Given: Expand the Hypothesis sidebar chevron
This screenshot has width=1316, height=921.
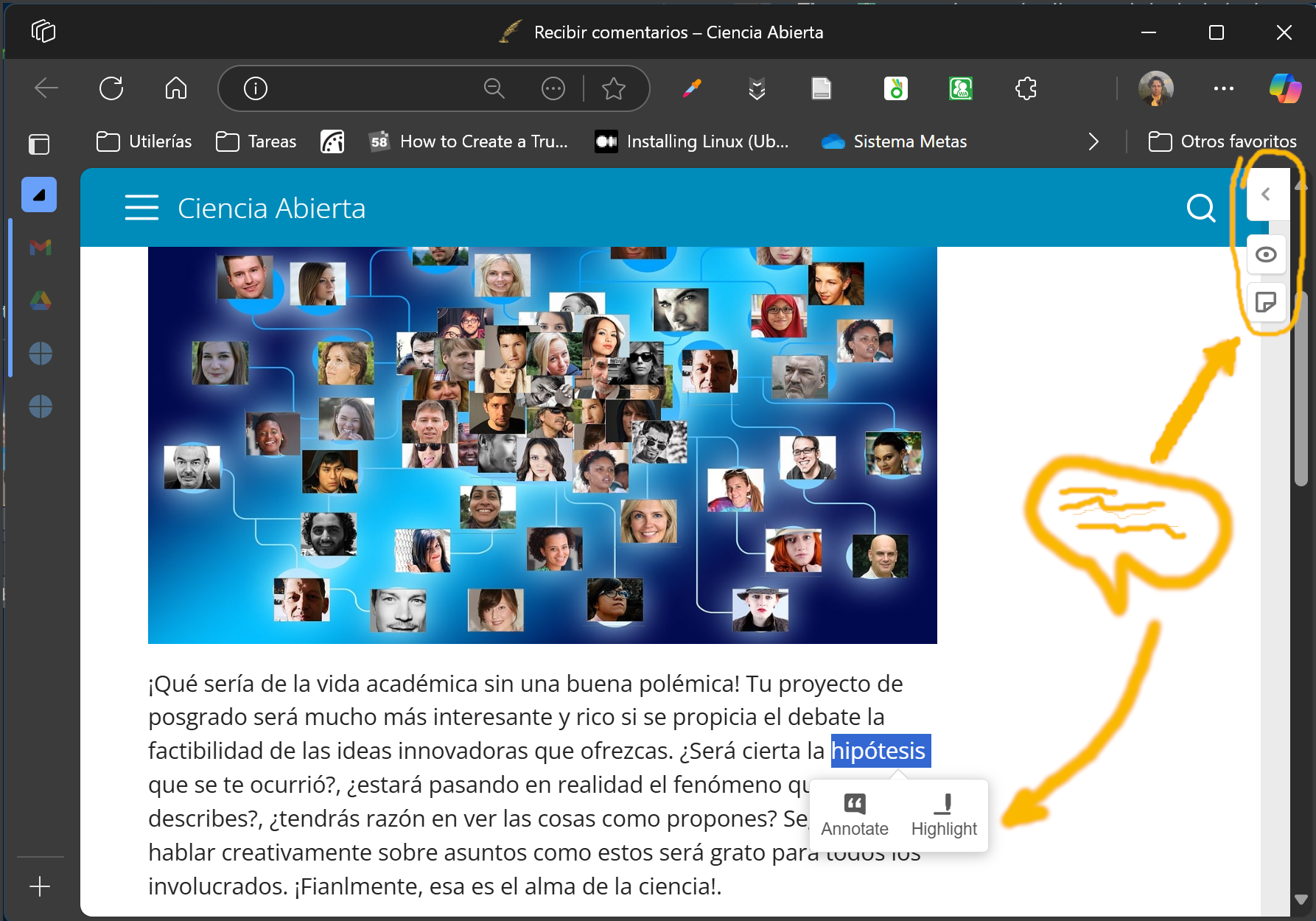Looking at the screenshot, I should click(x=1266, y=195).
